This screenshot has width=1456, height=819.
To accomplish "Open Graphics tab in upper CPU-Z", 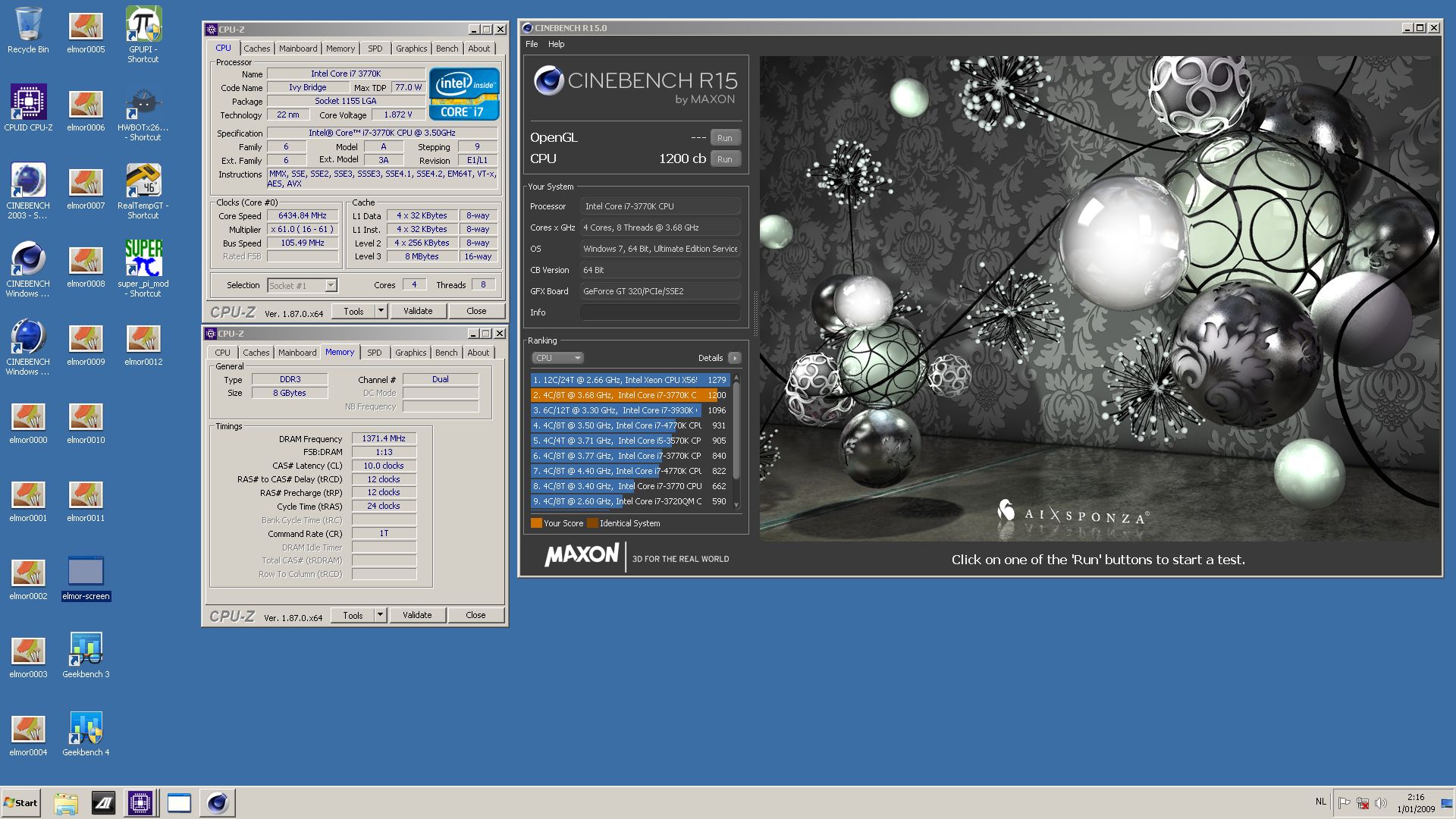I will click(x=411, y=49).
